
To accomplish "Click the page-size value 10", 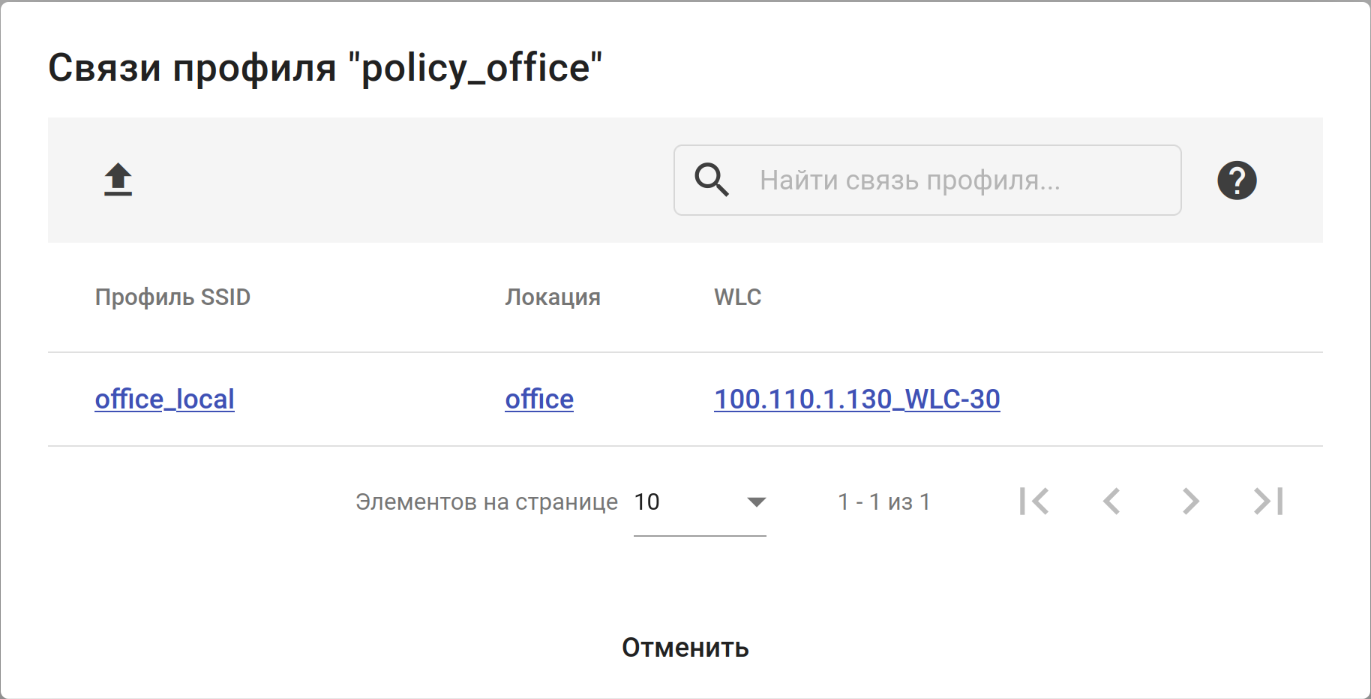I will click(x=648, y=502).
